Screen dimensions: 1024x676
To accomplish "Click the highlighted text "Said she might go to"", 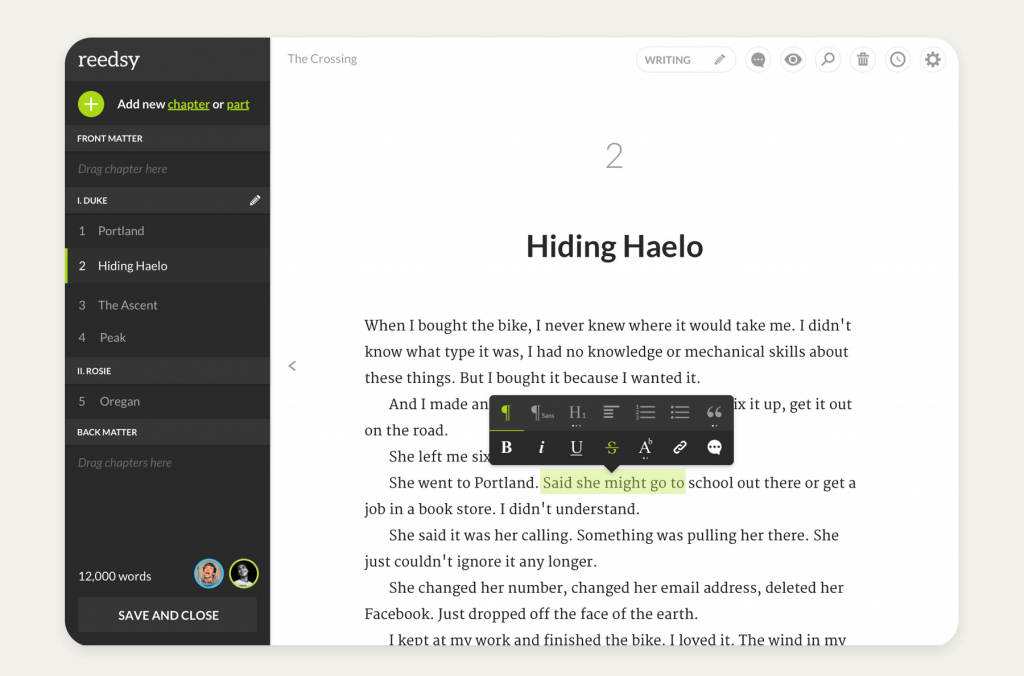I will coord(613,483).
